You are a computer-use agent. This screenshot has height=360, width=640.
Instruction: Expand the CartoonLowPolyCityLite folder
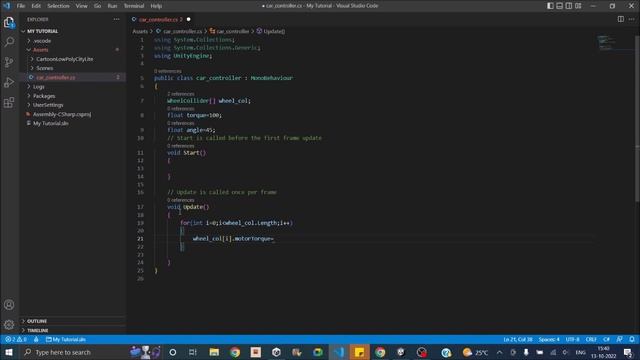tap(64, 59)
